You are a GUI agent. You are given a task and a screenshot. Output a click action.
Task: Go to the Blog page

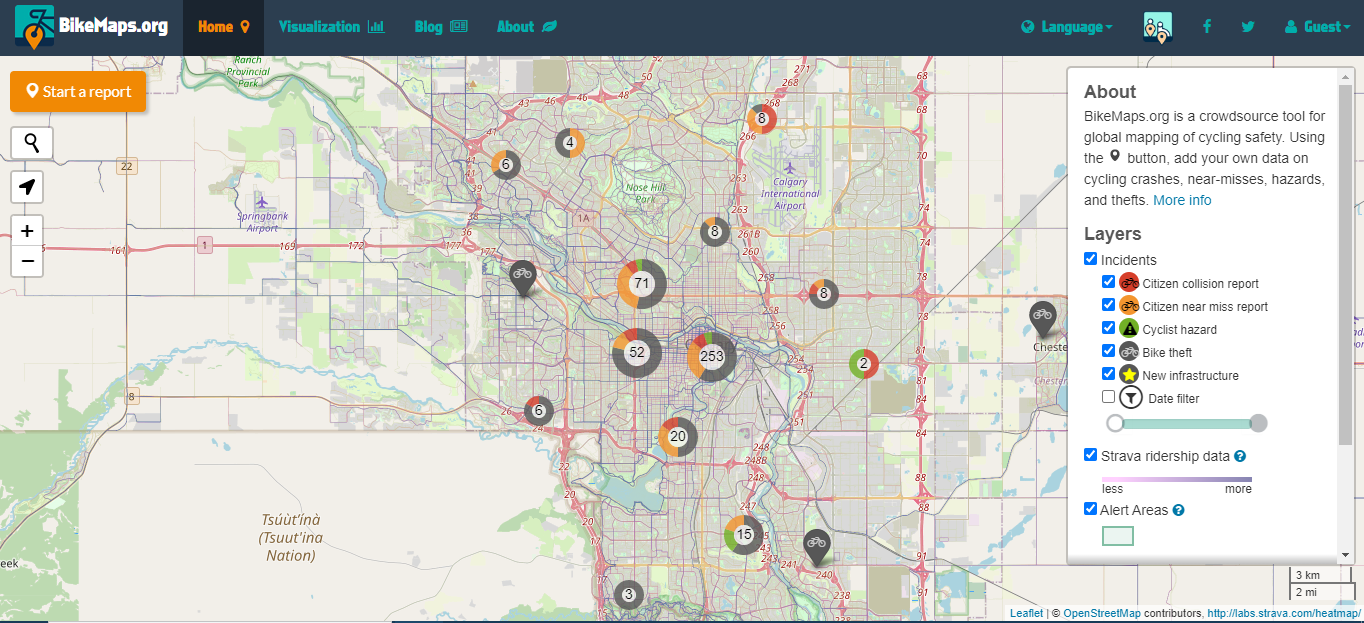440,27
